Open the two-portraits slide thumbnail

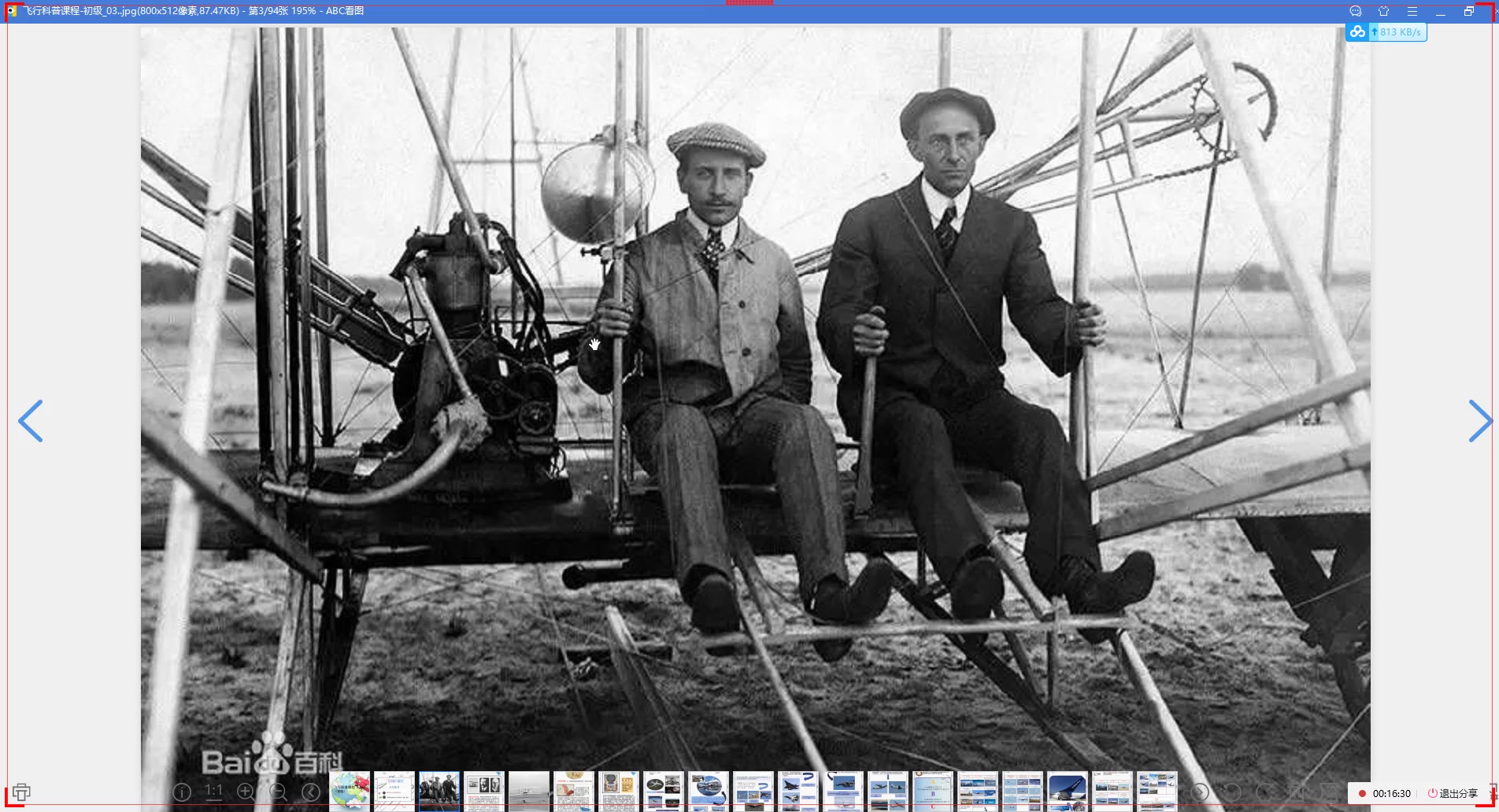[484, 791]
